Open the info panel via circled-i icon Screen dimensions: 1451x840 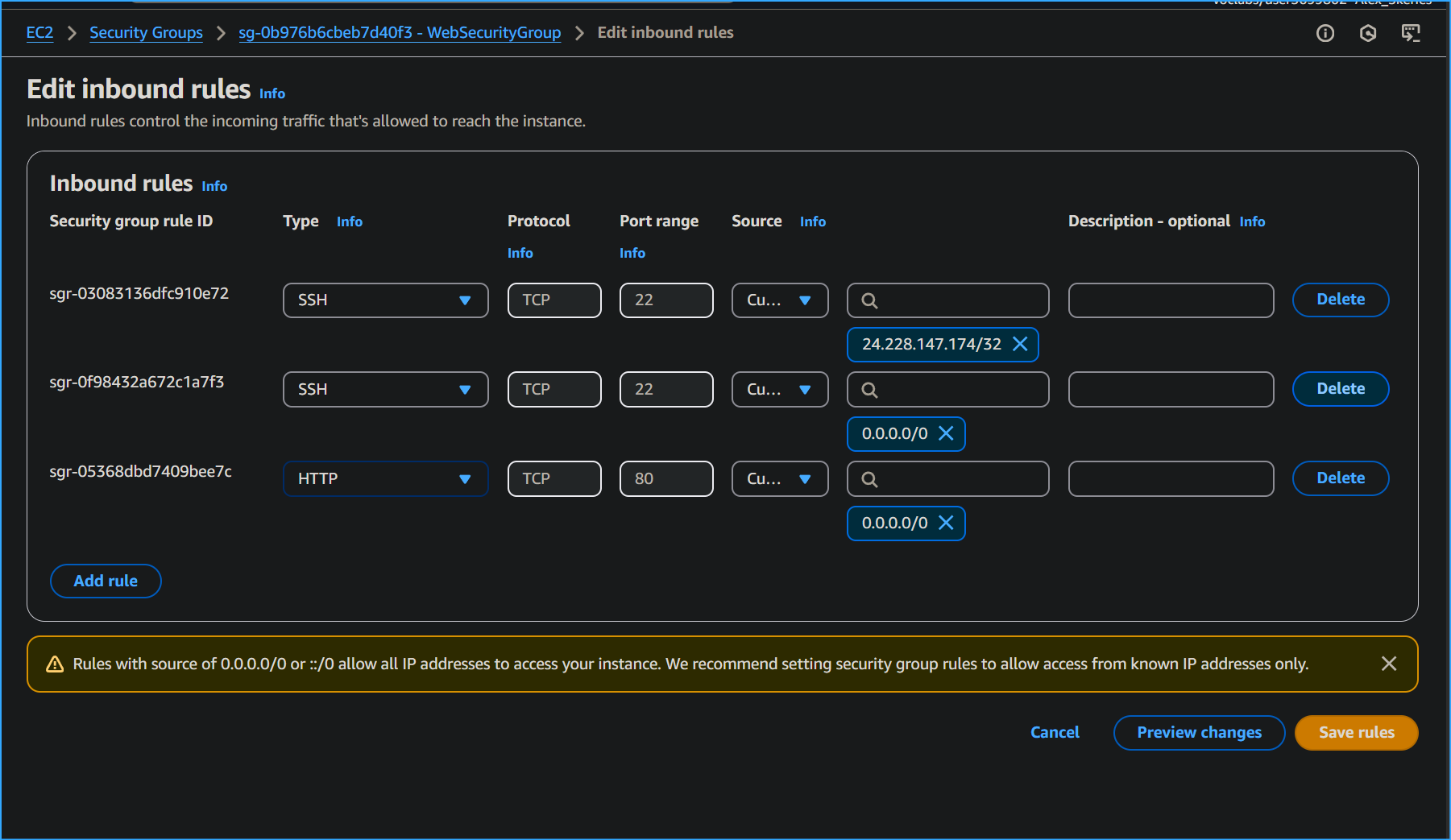tap(1325, 33)
